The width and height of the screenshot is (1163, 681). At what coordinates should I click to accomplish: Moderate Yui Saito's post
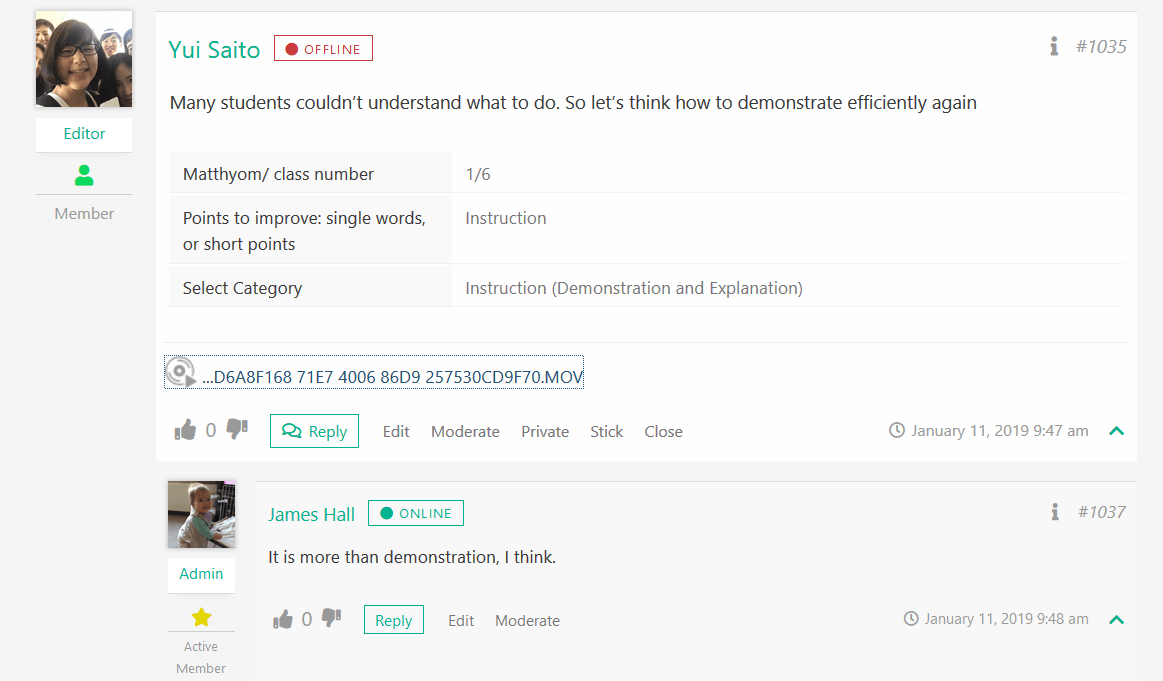tap(465, 432)
